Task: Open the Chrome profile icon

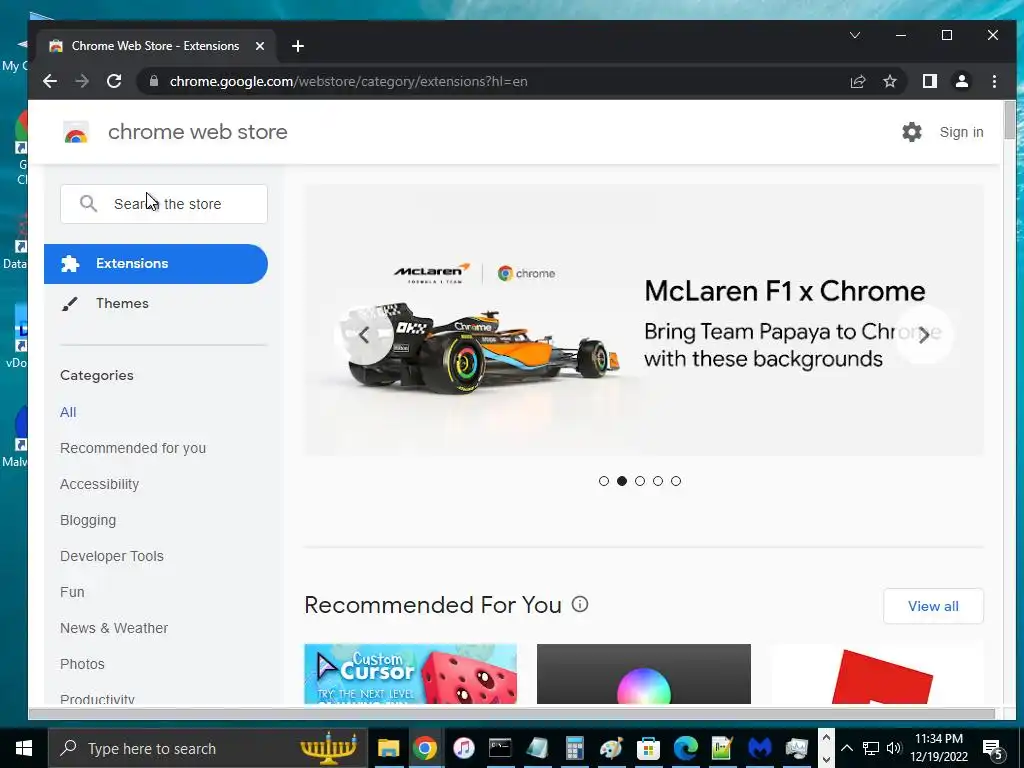Action: pyautogui.click(x=961, y=81)
